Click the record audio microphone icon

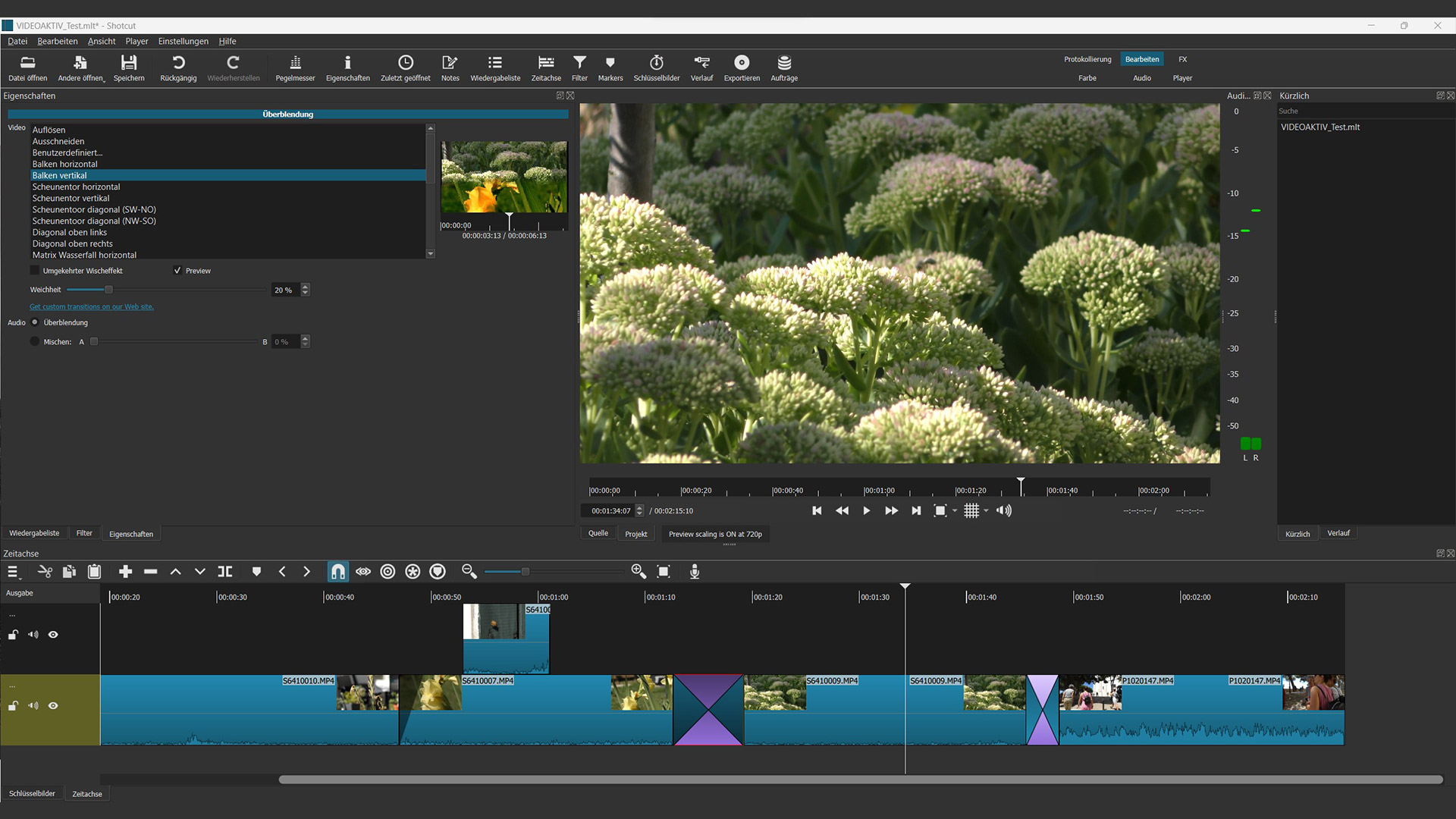click(694, 572)
